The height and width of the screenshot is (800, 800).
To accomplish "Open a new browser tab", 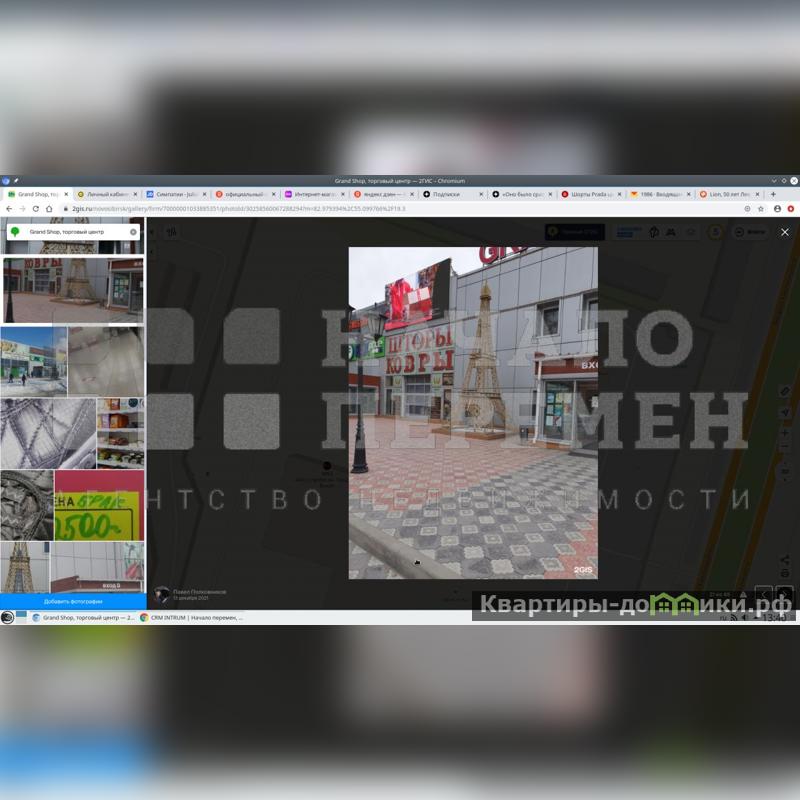I will (x=772, y=194).
